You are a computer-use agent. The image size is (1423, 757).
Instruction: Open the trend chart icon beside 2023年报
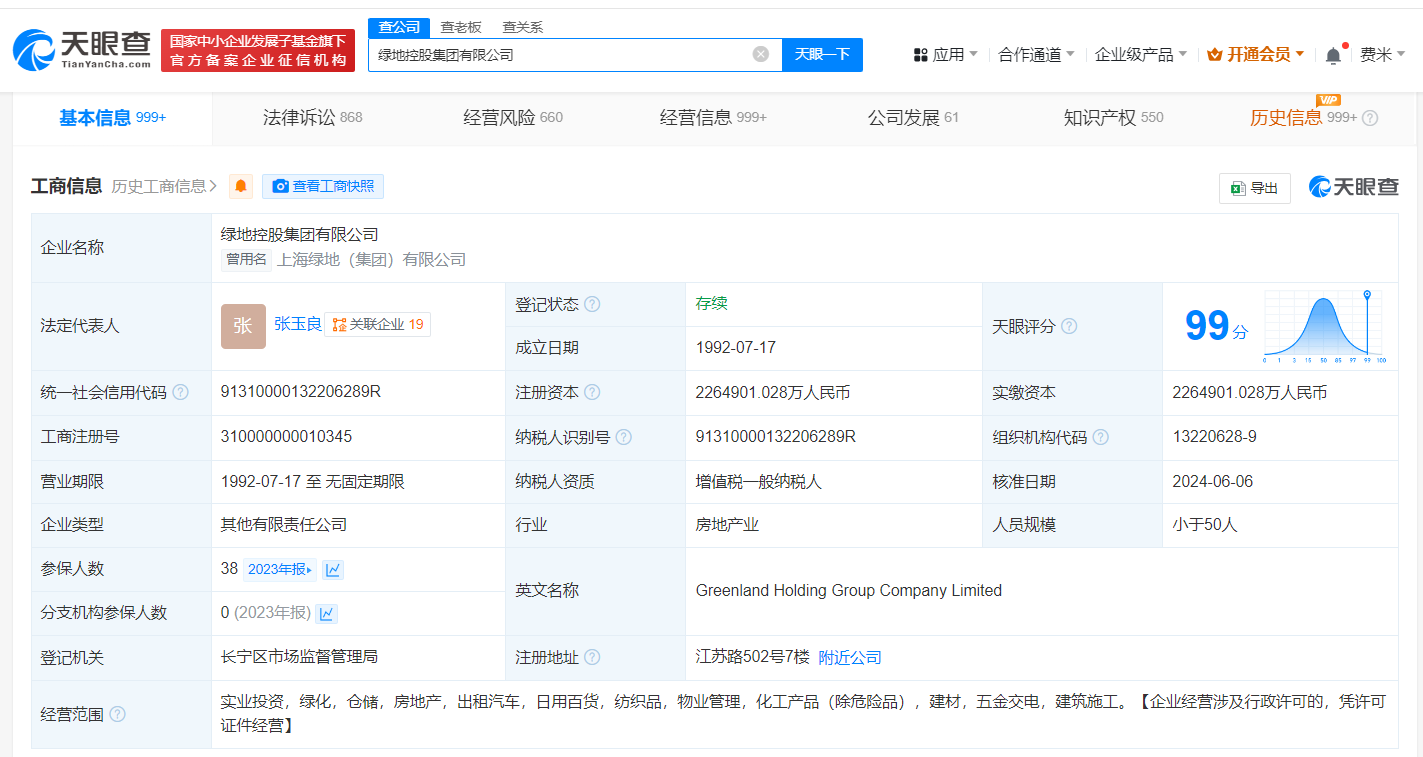(333, 569)
